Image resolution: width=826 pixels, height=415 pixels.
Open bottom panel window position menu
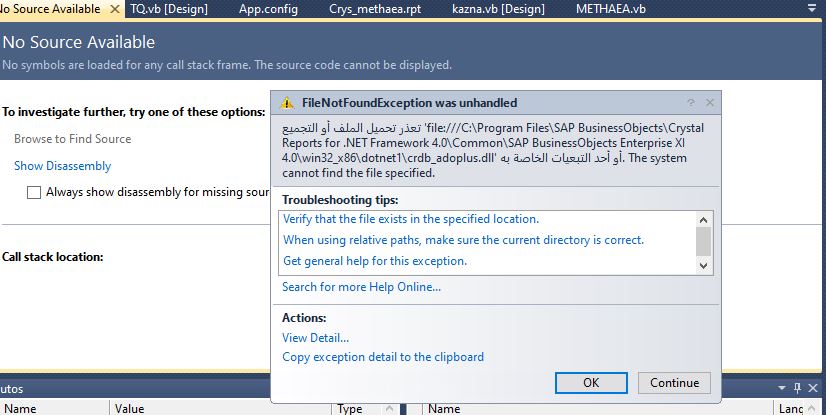pos(782,388)
